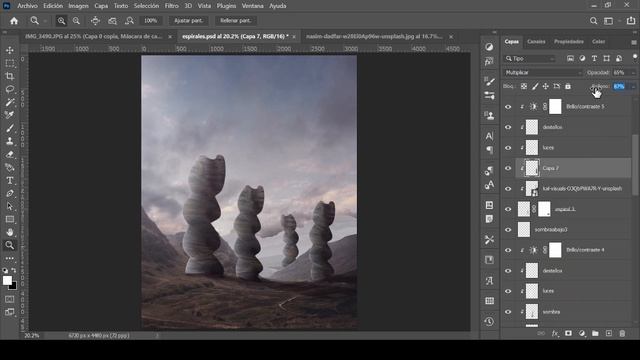
Task: Open the Opacidad value dropdown arrow
Action: [633, 73]
